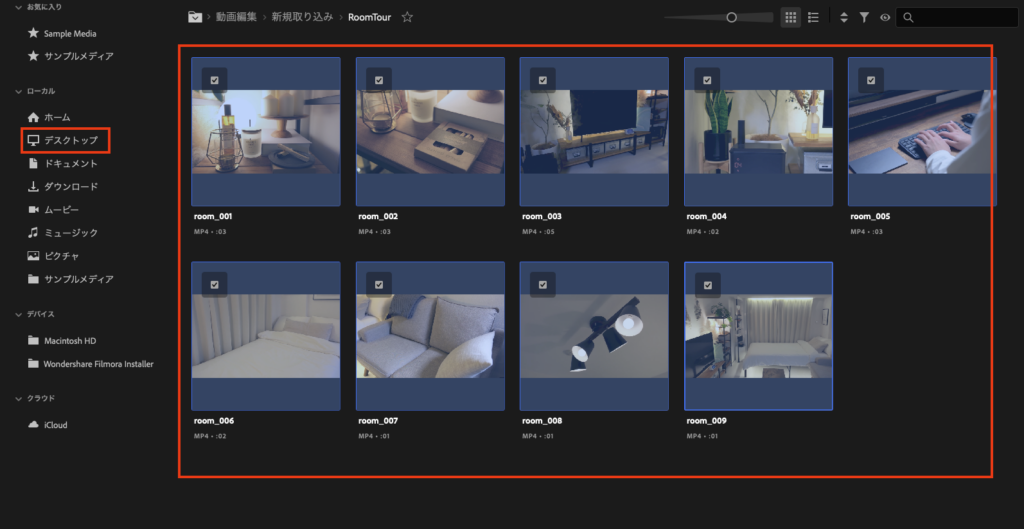Collapse the デバイス section
The width and height of the screenshot is (1024, 529).
coord(19,314)
